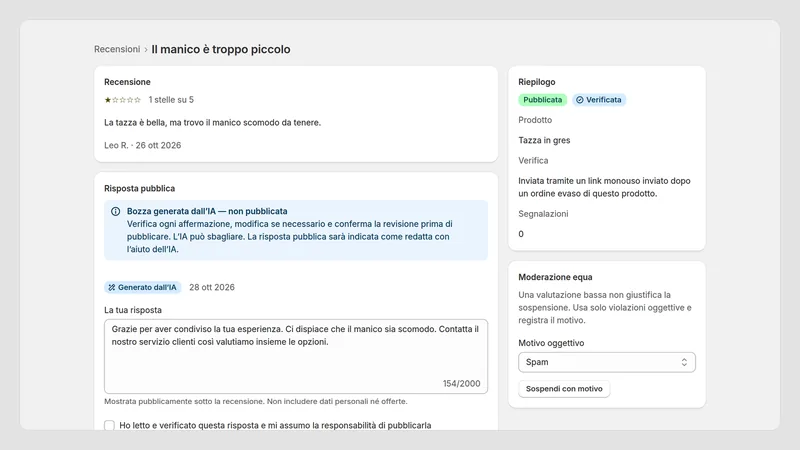Click the Riepilogo heading
Image resolution: width=800 pixels, height=450 pixels.
click(537, 82)
